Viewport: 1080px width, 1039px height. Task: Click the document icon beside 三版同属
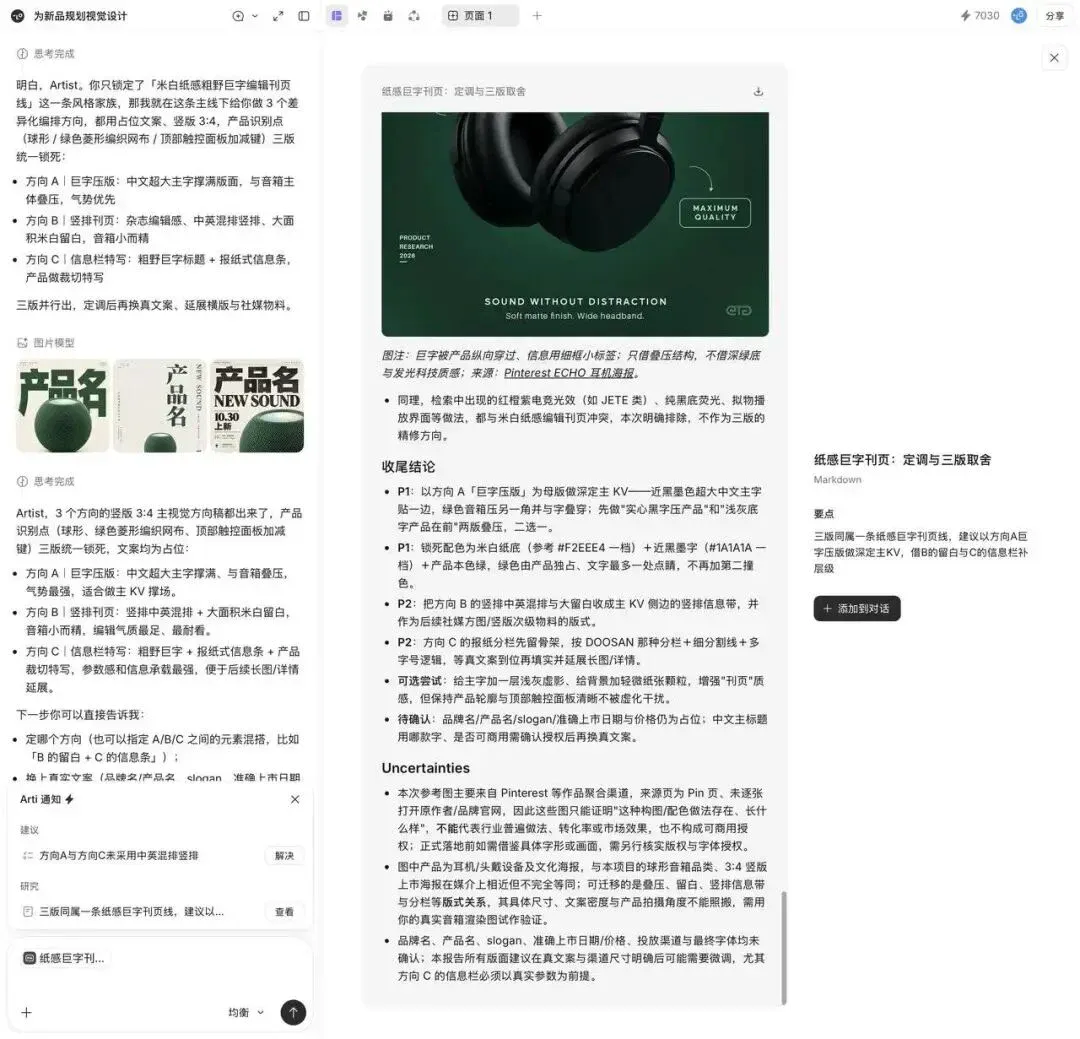tap(28, 912)
